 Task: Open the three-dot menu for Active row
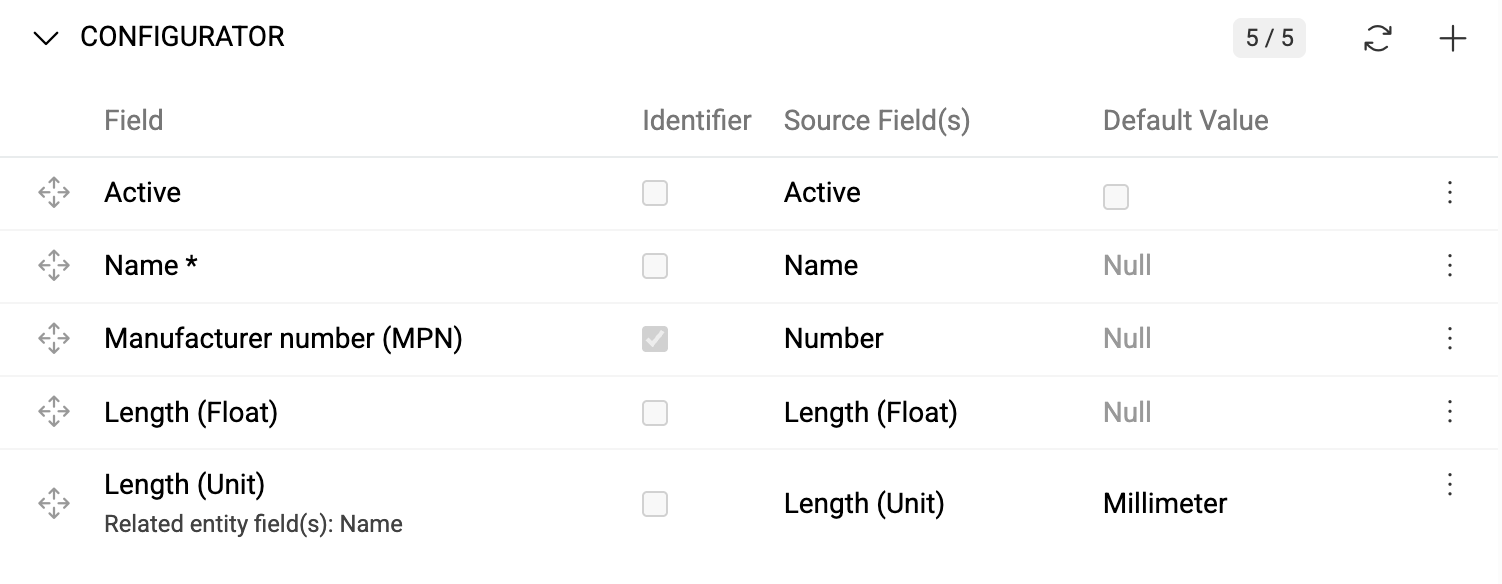click(x=1449, y=193)
